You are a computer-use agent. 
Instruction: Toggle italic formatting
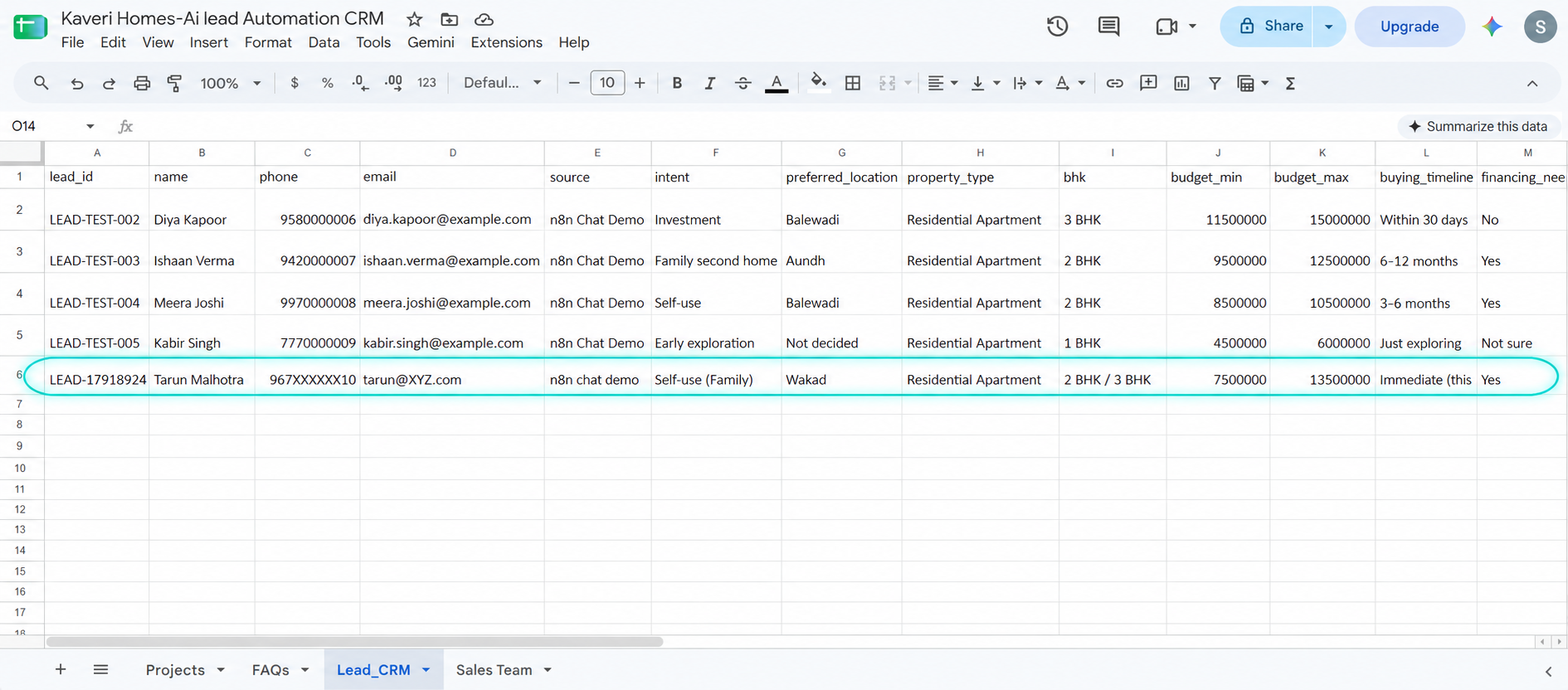709,83
